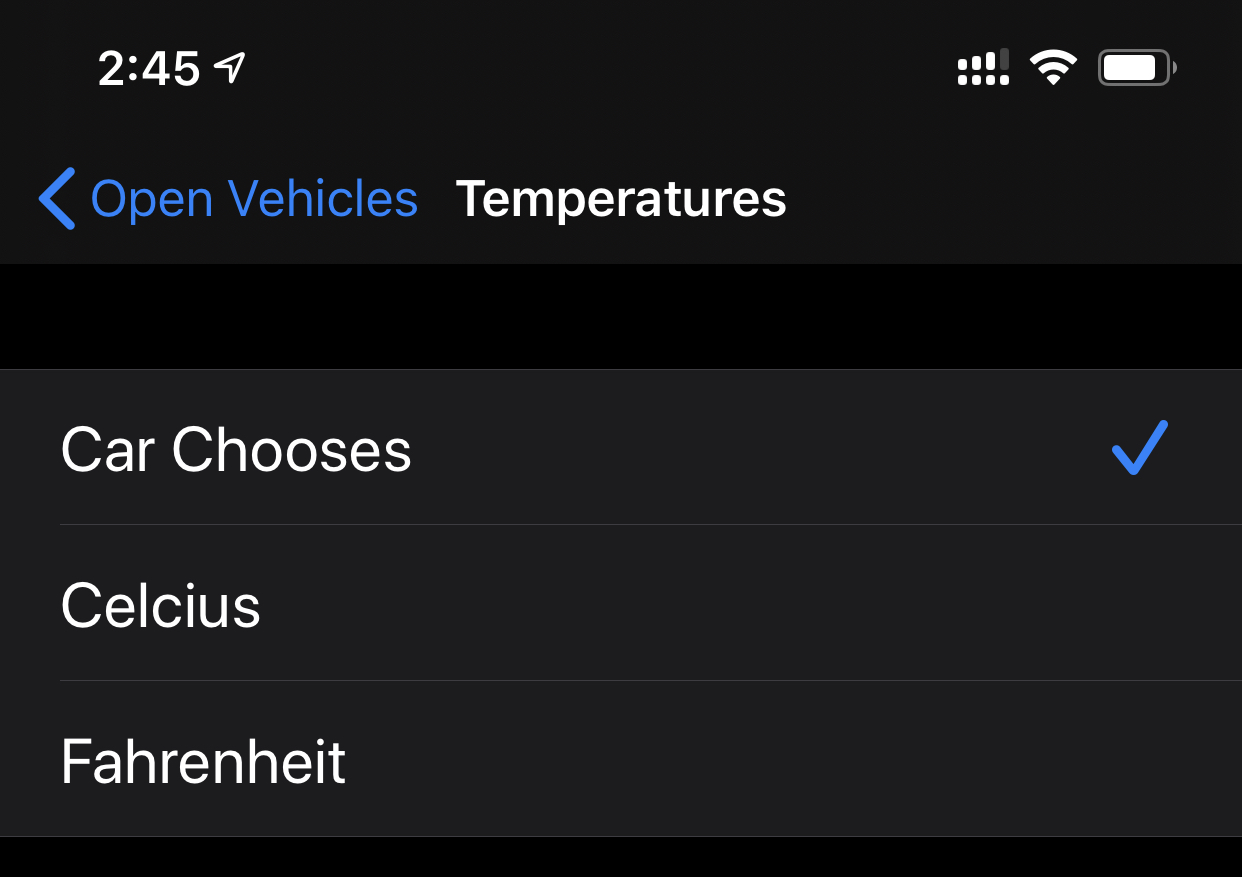Tap the Celcius text label
Screen dimensions: 1242x877
pyautogui.click(x=161, y=606)
